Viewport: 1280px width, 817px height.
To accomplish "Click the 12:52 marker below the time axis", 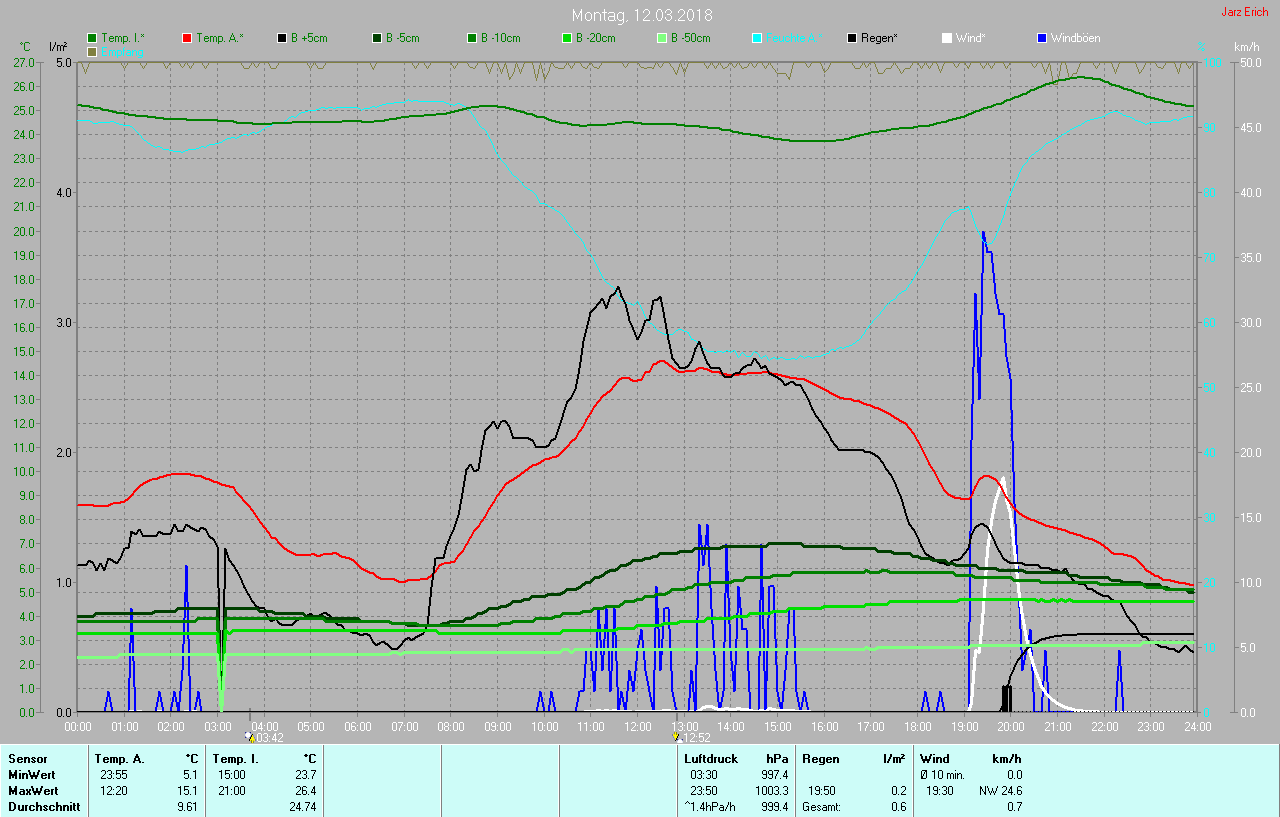I will 692,738.
